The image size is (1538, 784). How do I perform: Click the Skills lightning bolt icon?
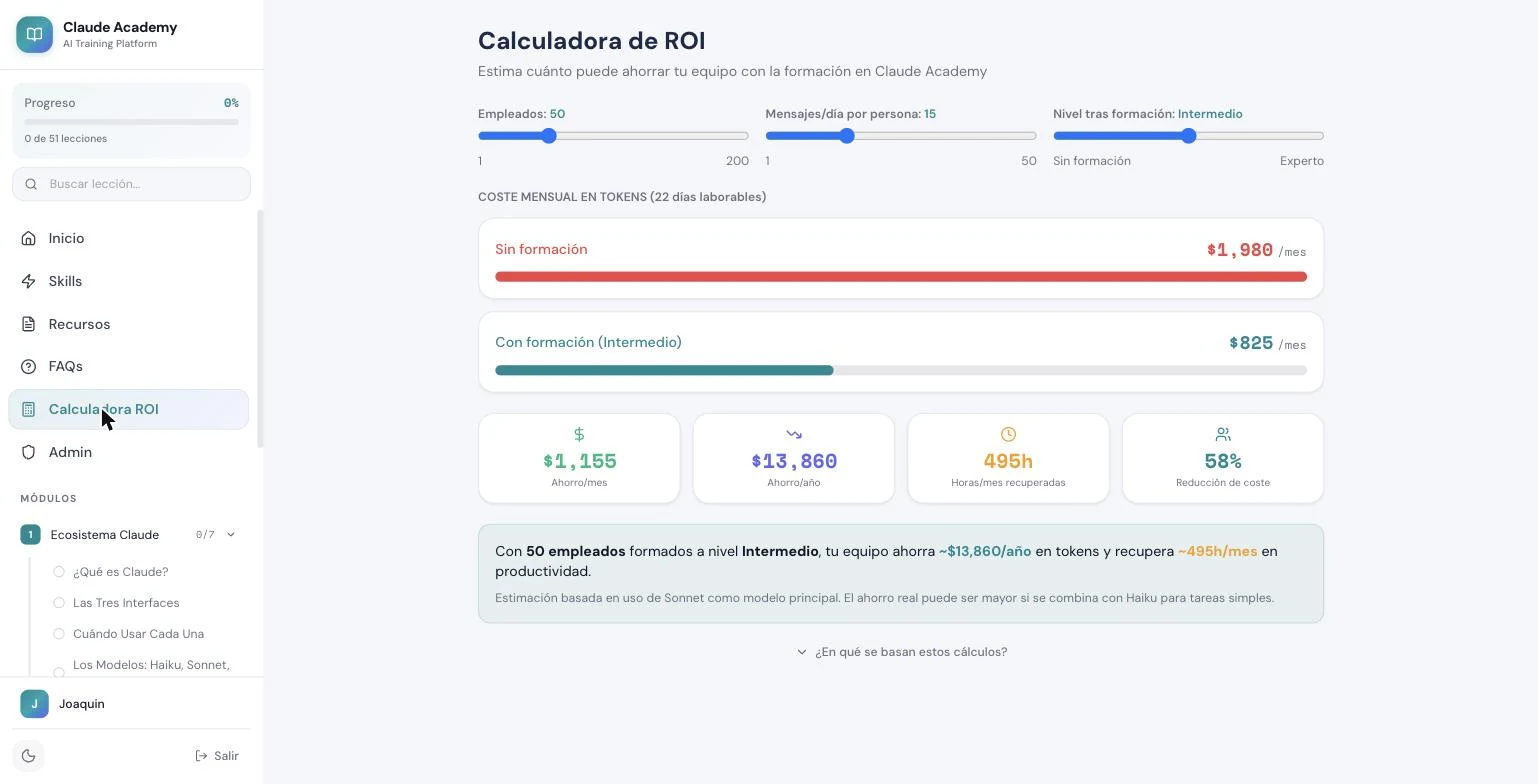tap(28, 281)
